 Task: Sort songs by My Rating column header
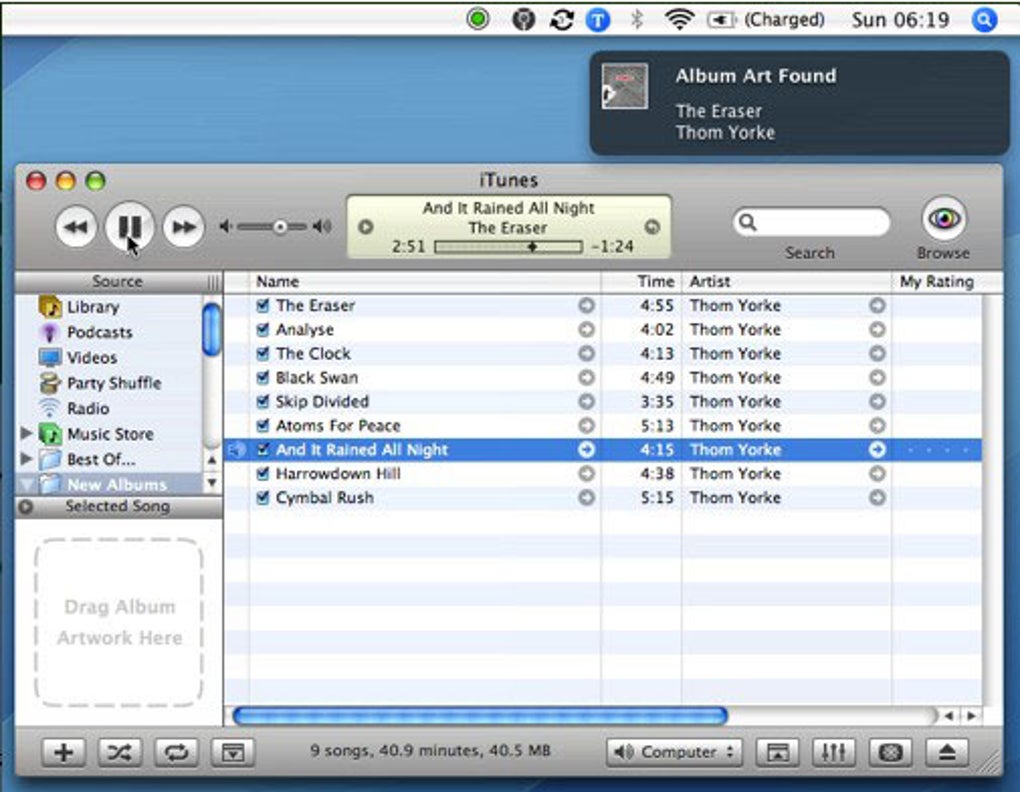937,282
